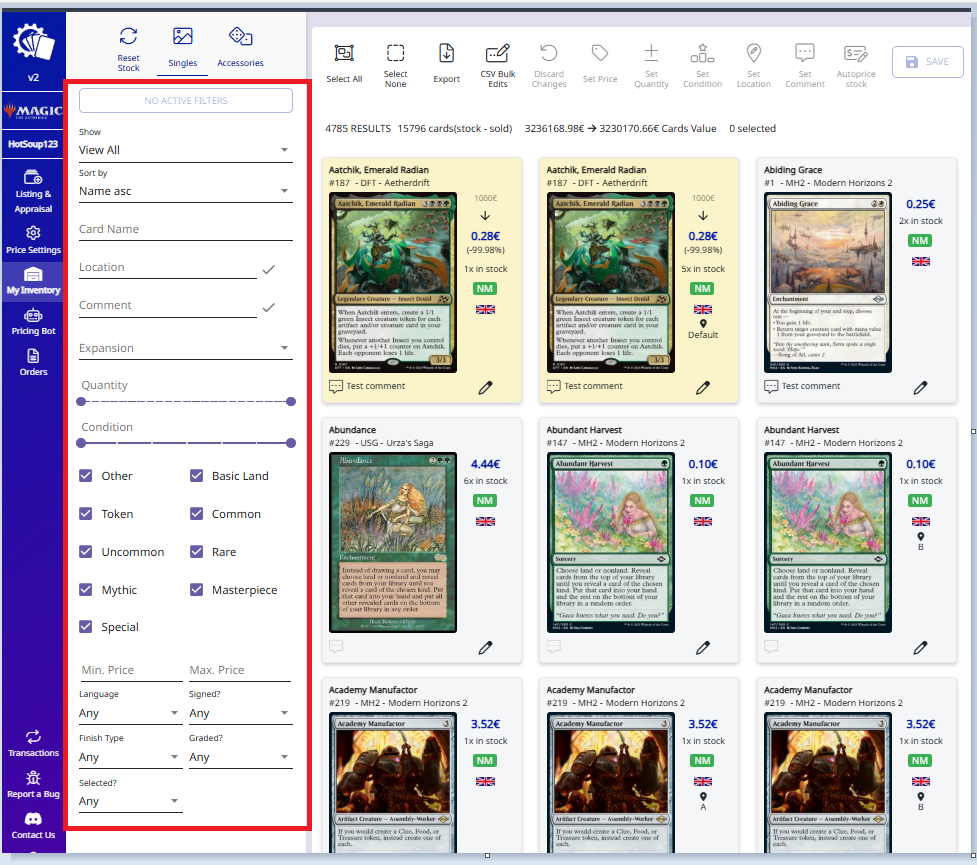977x865 pixels.
Task: Click the Set Price tag icon
Action: point(600,53)
